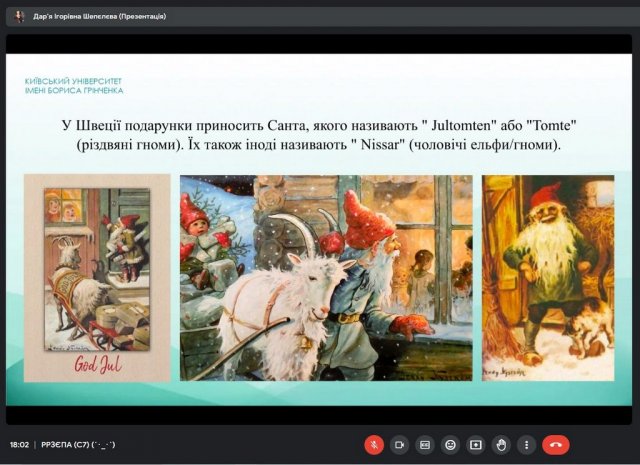Leave the call with red hang-up button

point(556,444)
